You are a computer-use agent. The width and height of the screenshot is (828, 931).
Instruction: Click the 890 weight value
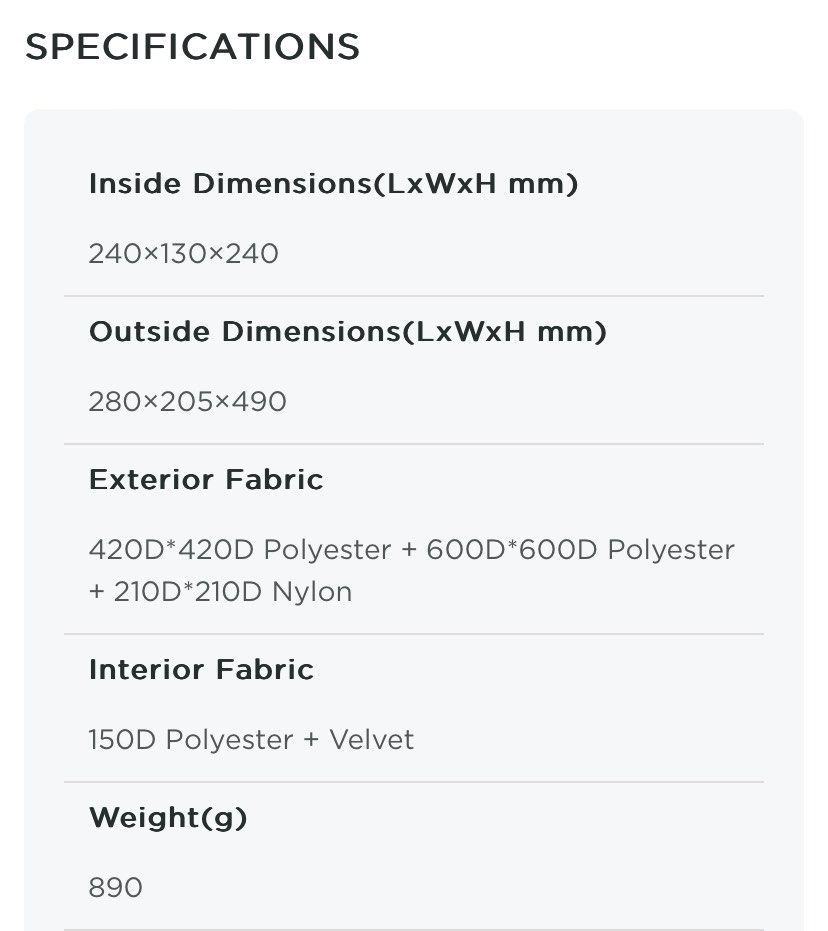(116, 888)
